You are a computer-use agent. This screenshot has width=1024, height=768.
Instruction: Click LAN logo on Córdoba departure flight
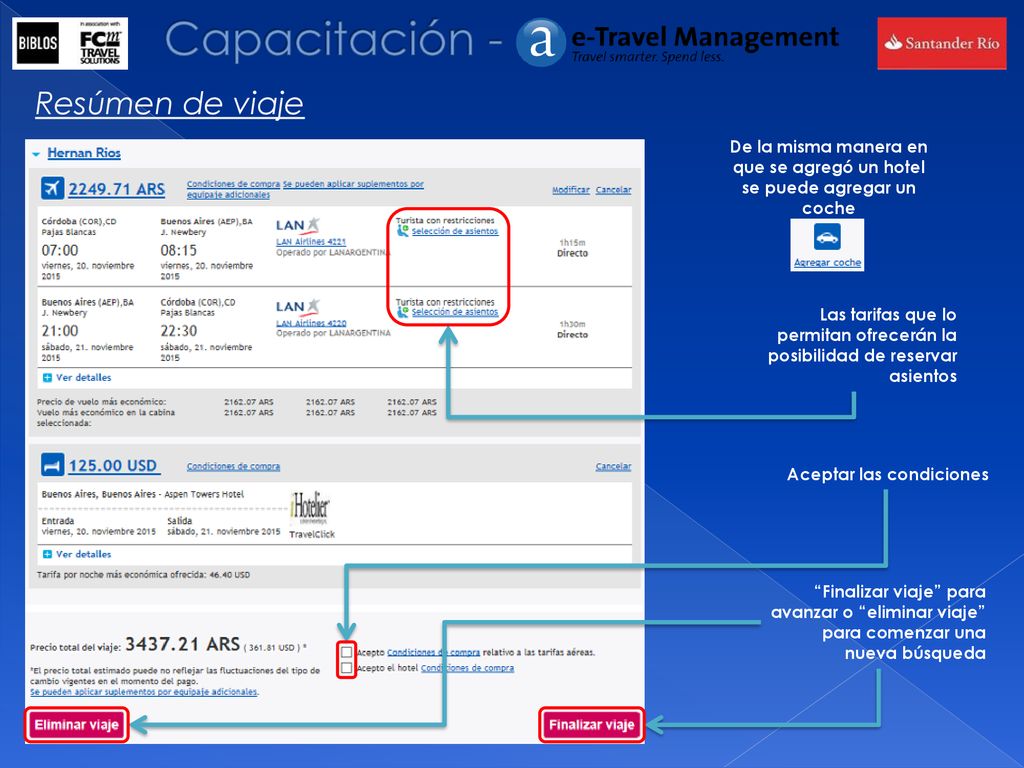[298, 225]
